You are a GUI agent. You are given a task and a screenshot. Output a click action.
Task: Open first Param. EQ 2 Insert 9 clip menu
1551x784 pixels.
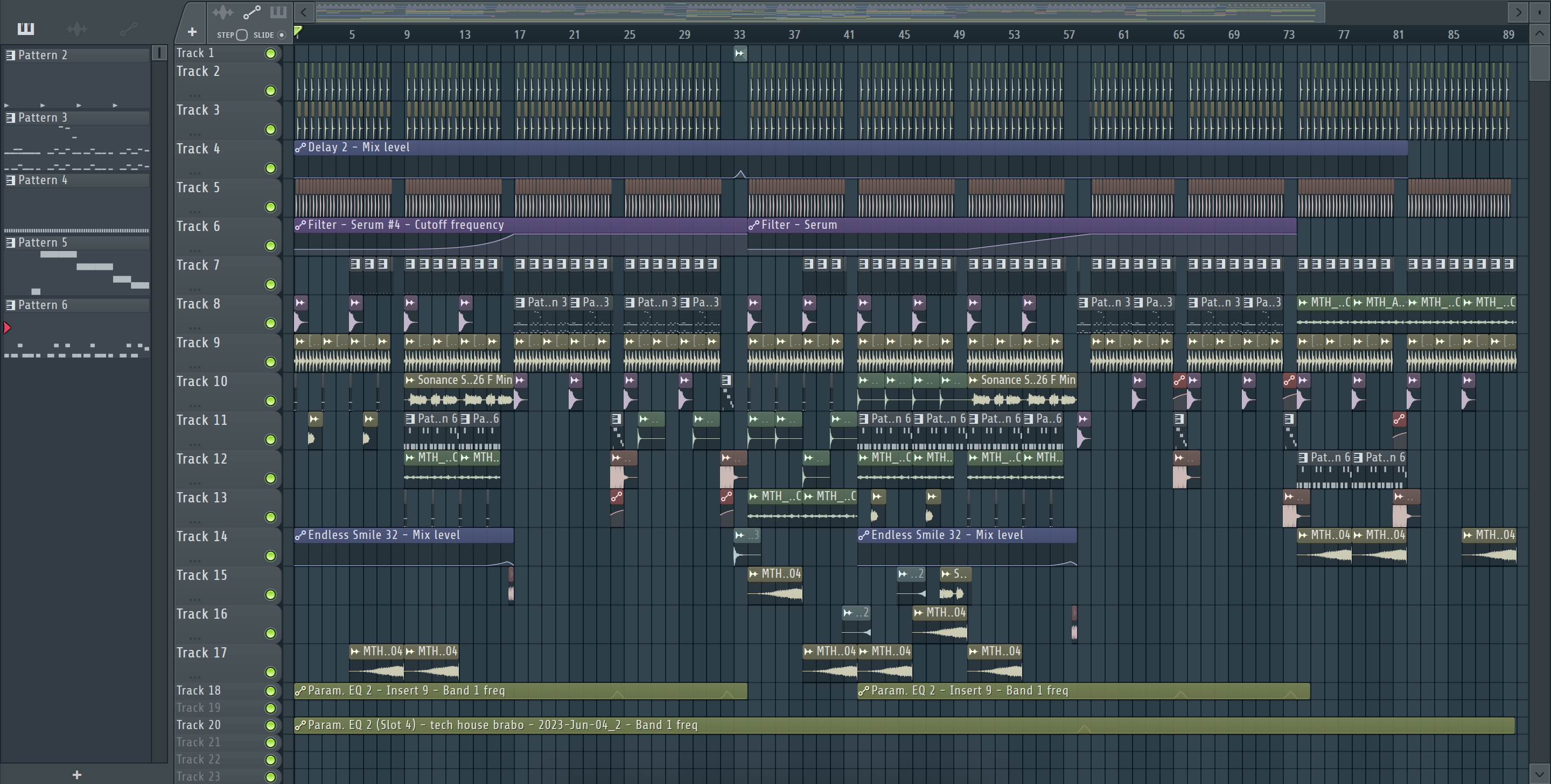point(301,691)
